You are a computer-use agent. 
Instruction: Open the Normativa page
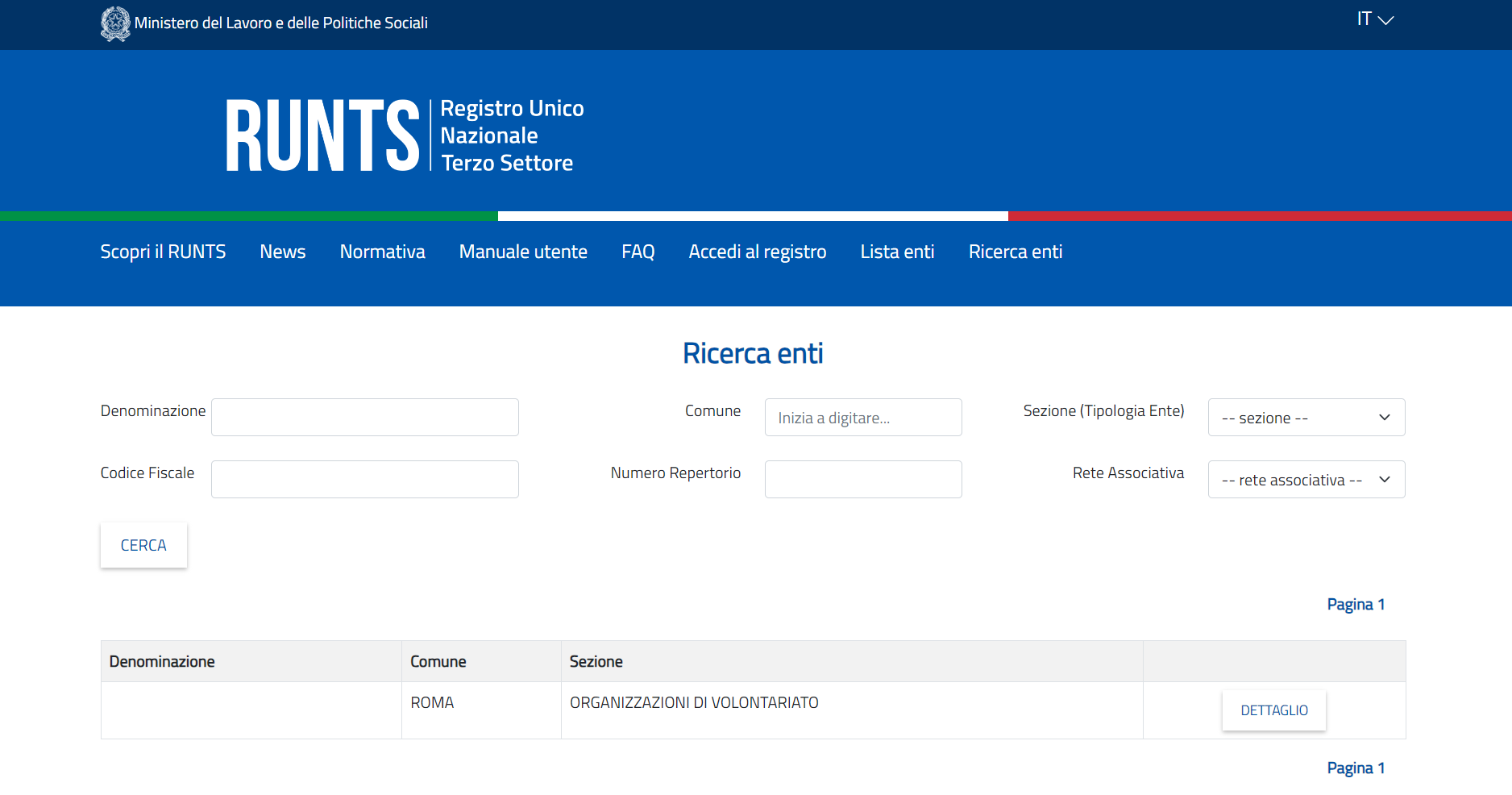coord(382,252)
